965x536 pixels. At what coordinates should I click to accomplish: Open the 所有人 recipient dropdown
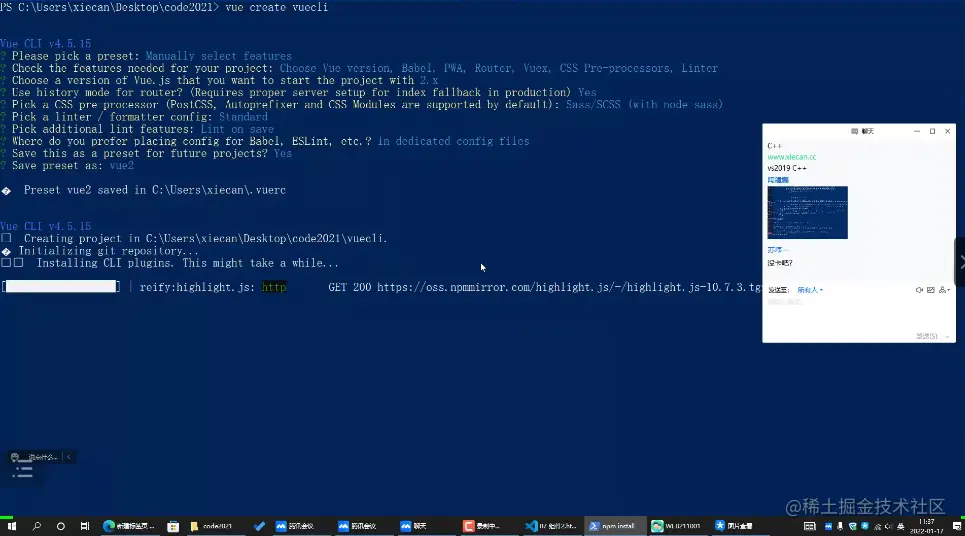coord(810,290)
